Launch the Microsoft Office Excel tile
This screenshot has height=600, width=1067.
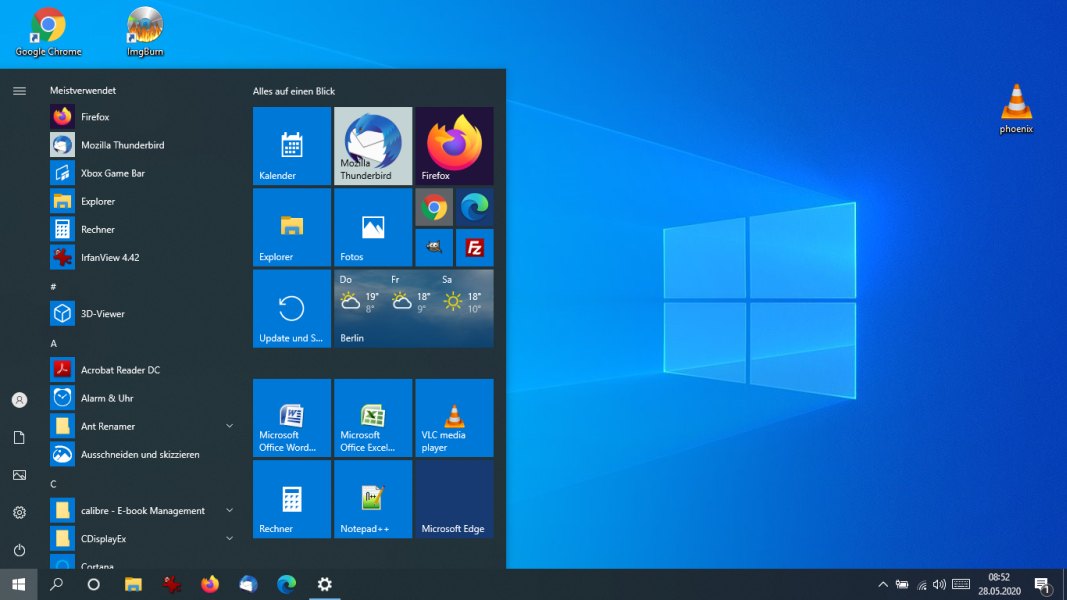(373, 418)
